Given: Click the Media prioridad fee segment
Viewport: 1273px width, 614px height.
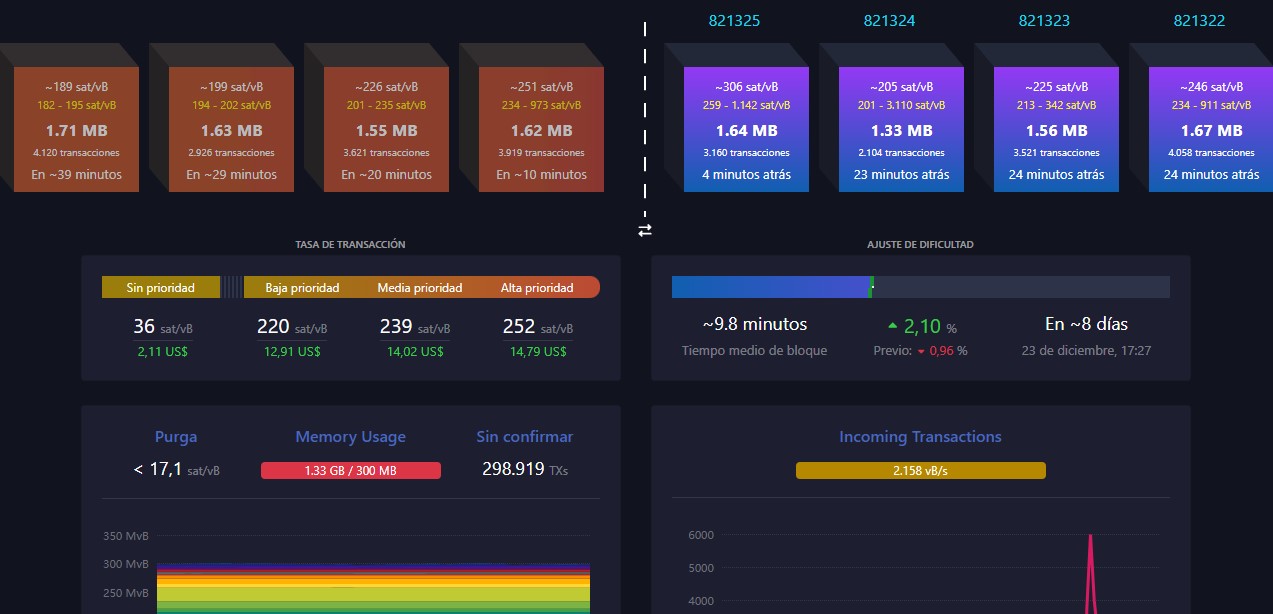Looking at the screenshot, I should point(419,287).
